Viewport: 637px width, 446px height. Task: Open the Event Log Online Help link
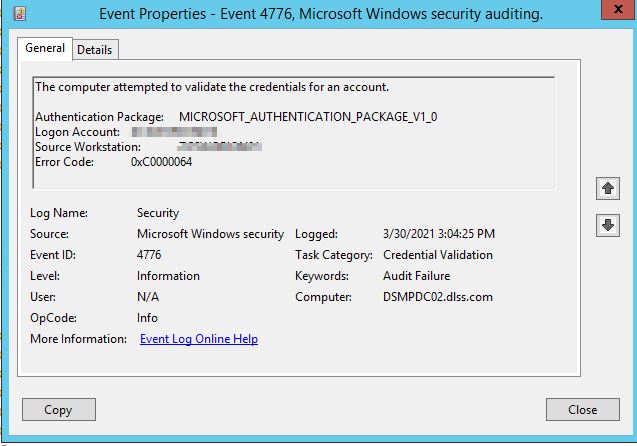point(199,339)
